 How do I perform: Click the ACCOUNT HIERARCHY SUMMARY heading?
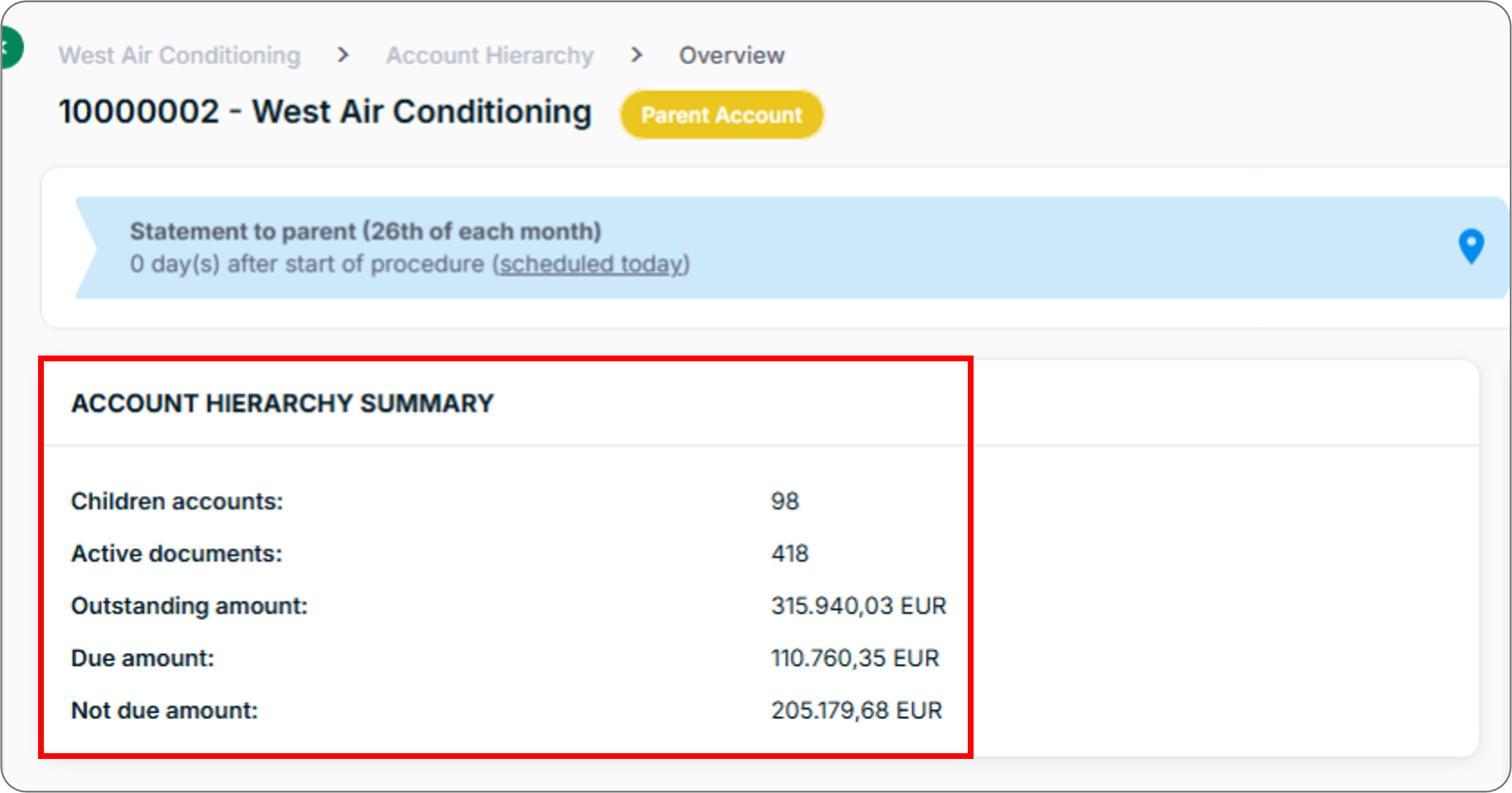pos(282,403)
